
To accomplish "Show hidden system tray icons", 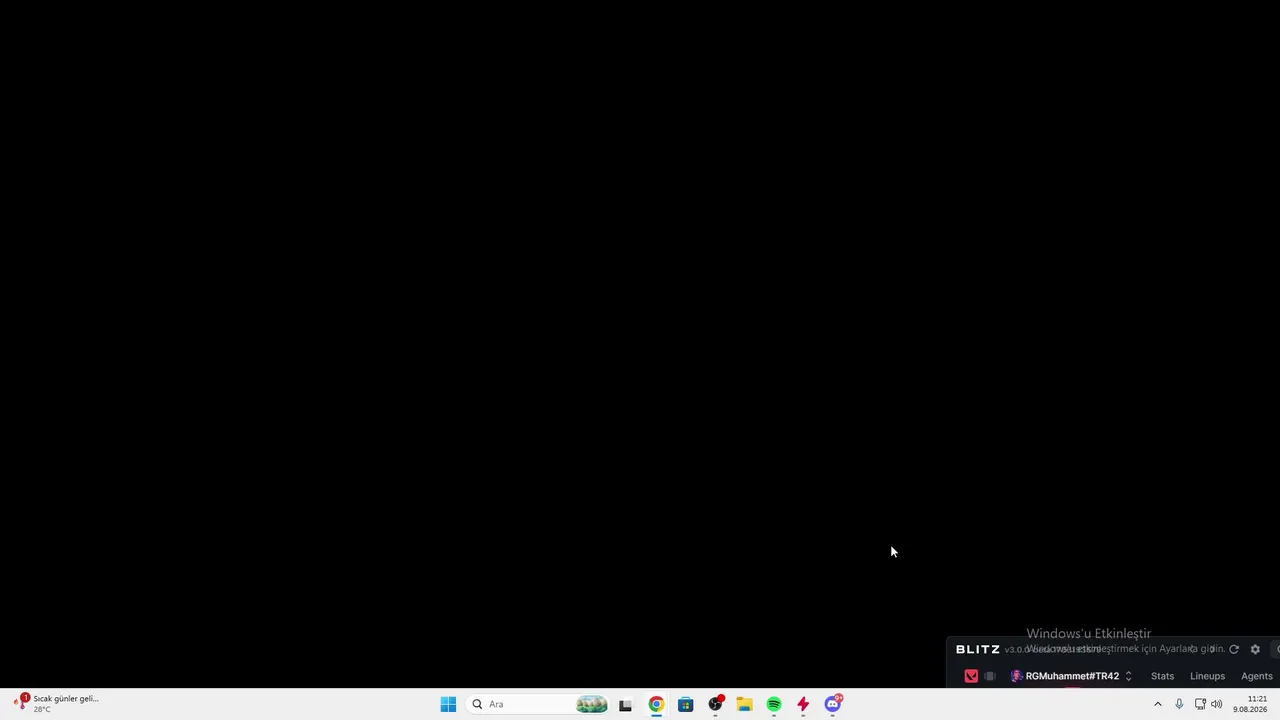I will click(x=1158, y=704).
